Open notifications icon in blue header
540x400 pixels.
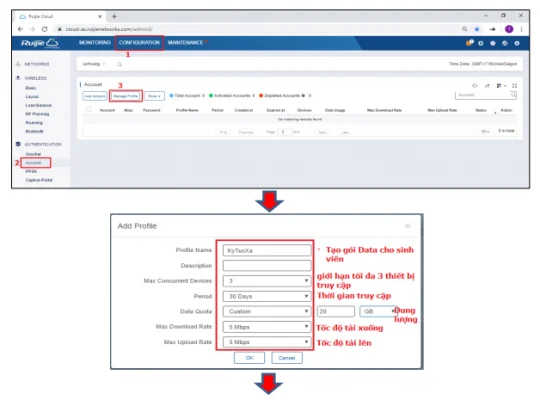469,43
